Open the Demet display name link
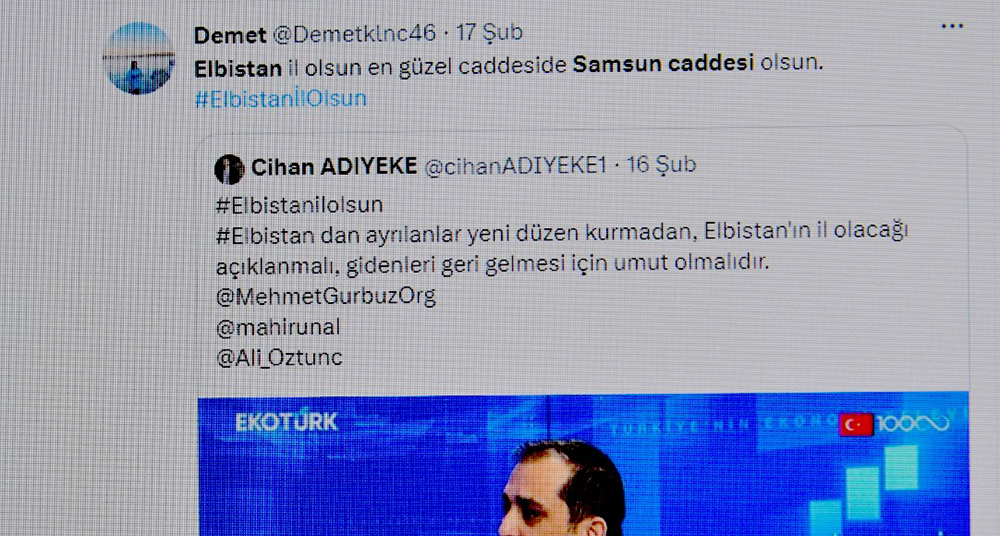 point(230,35)
